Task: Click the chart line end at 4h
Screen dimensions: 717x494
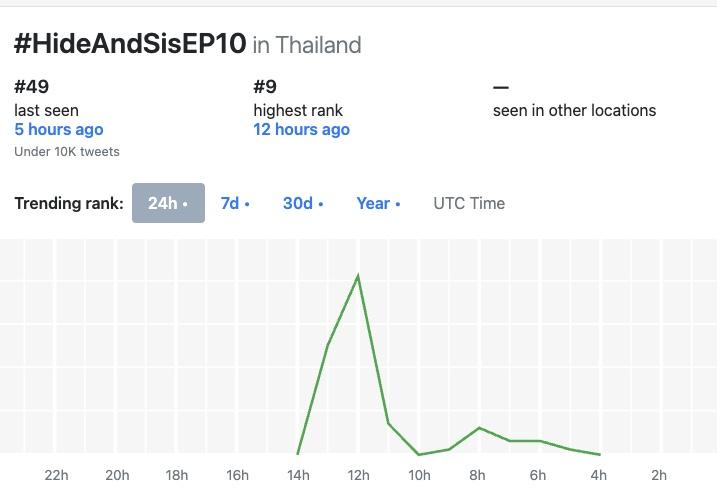Action: coord(599,454)
